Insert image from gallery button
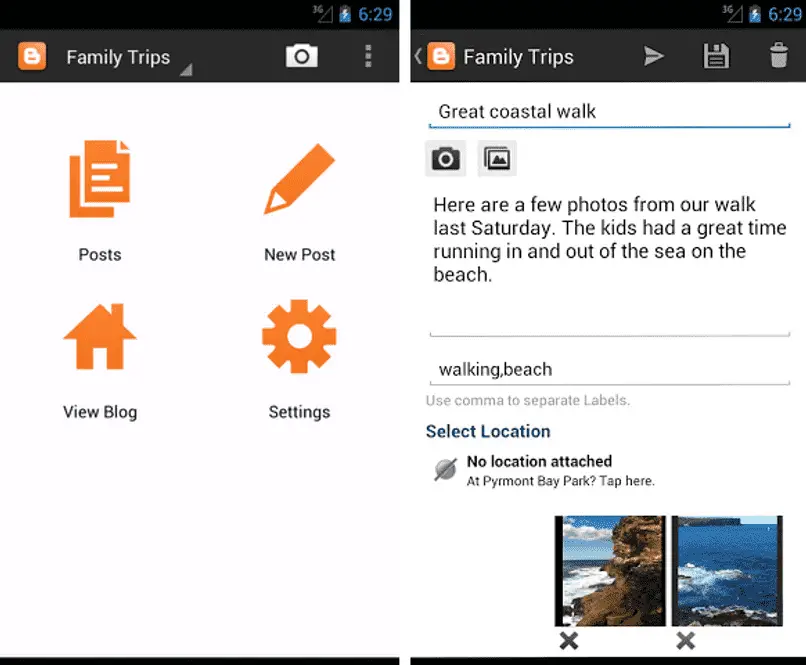This screenshot has width=806, height=665. pos(497,158)
